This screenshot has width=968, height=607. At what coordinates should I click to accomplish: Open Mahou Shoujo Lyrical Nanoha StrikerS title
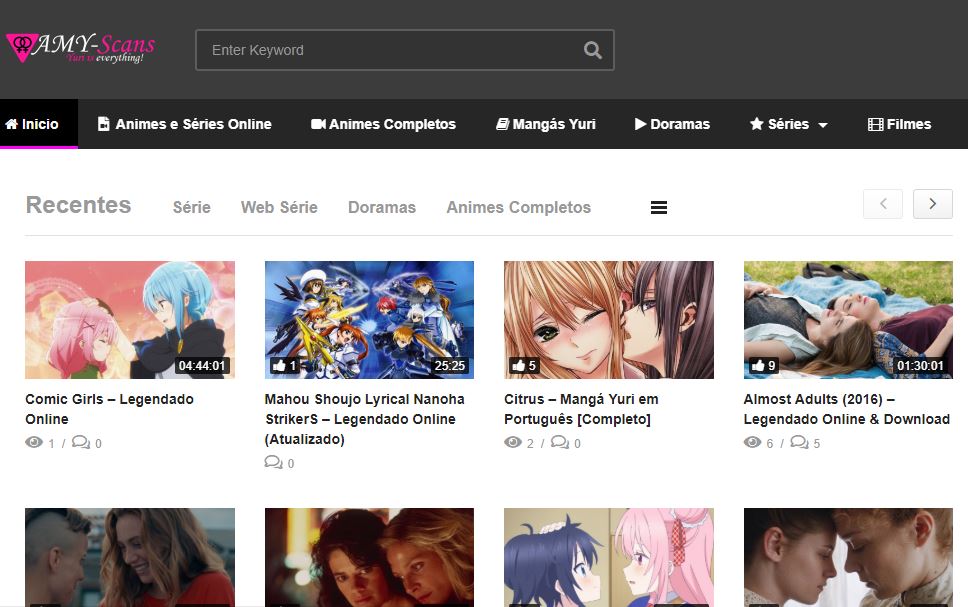coord(364,419)
